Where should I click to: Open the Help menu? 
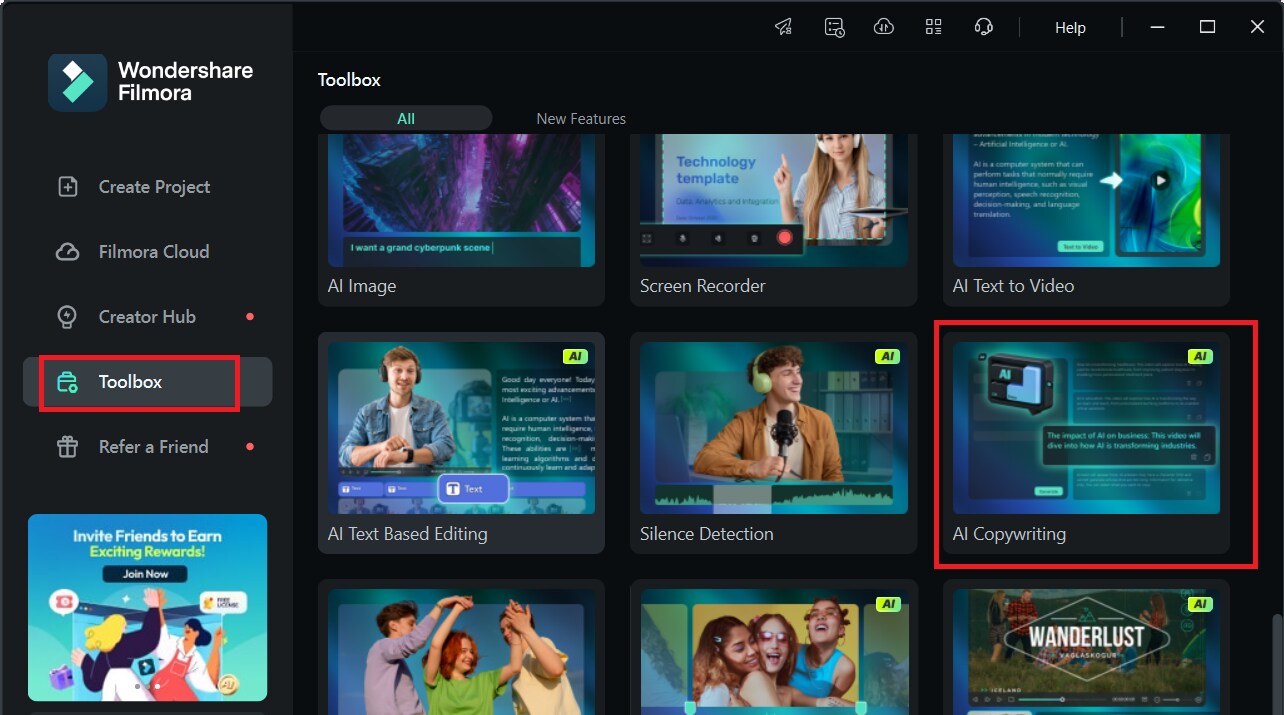point(1070,28)
